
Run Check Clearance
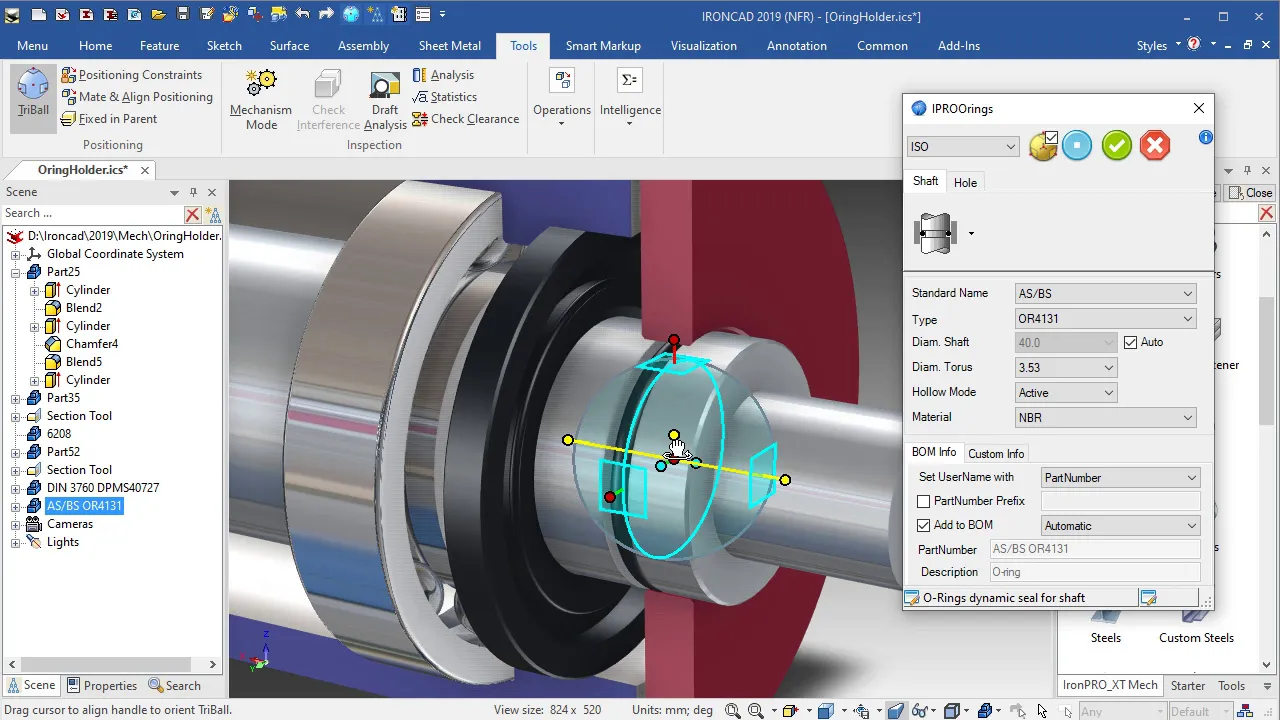466,119
